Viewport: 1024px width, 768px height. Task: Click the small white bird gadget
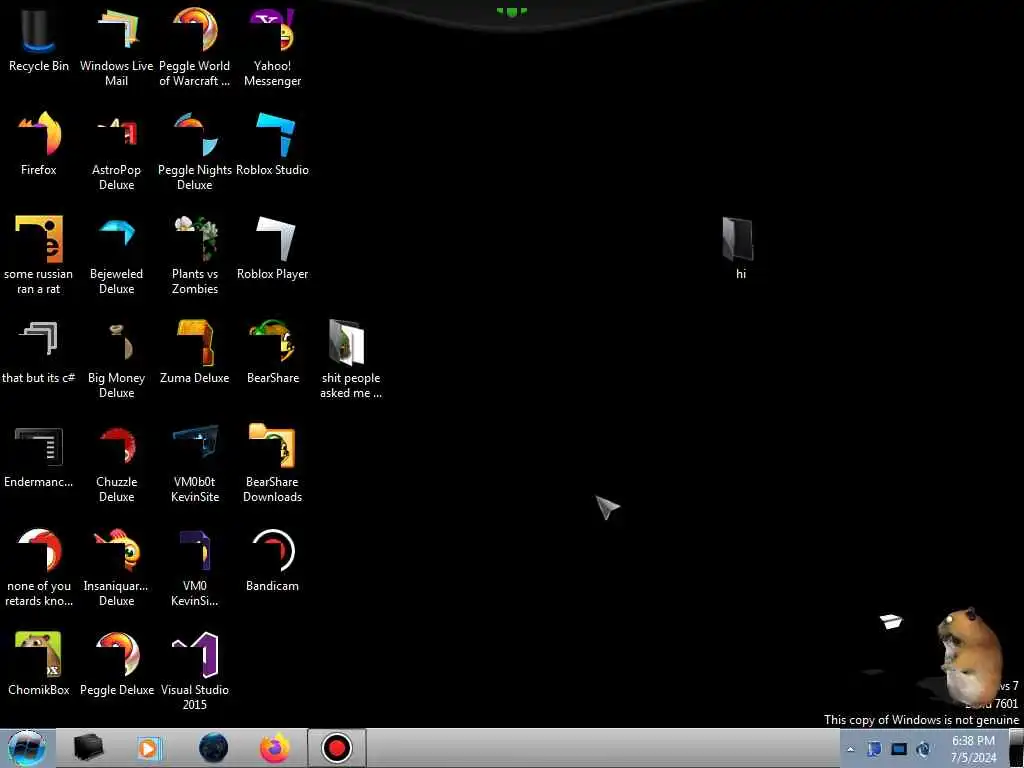[x=891, y=620]
